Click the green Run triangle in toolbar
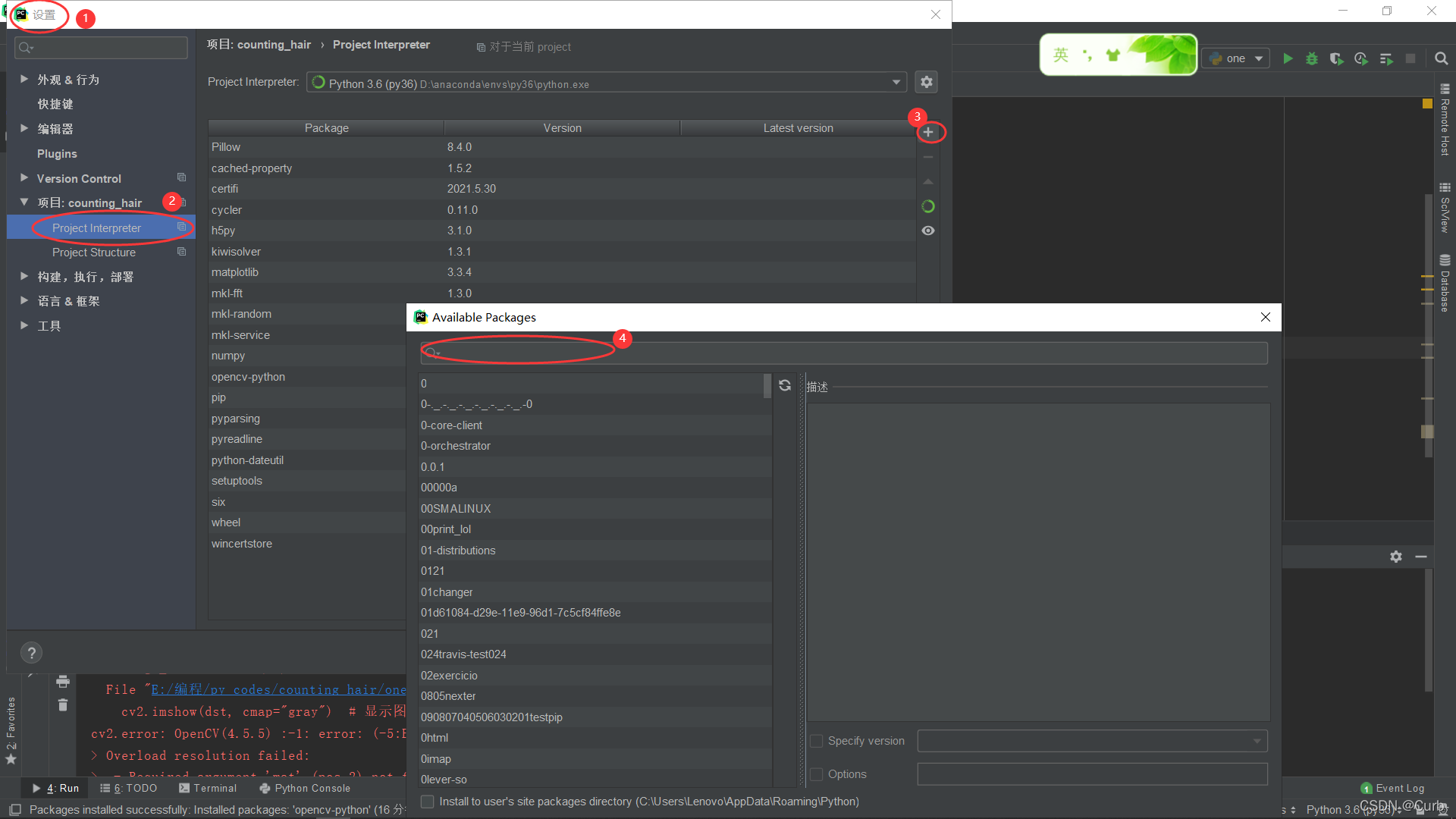The image size is (1456, 819). coord(1288,58)
